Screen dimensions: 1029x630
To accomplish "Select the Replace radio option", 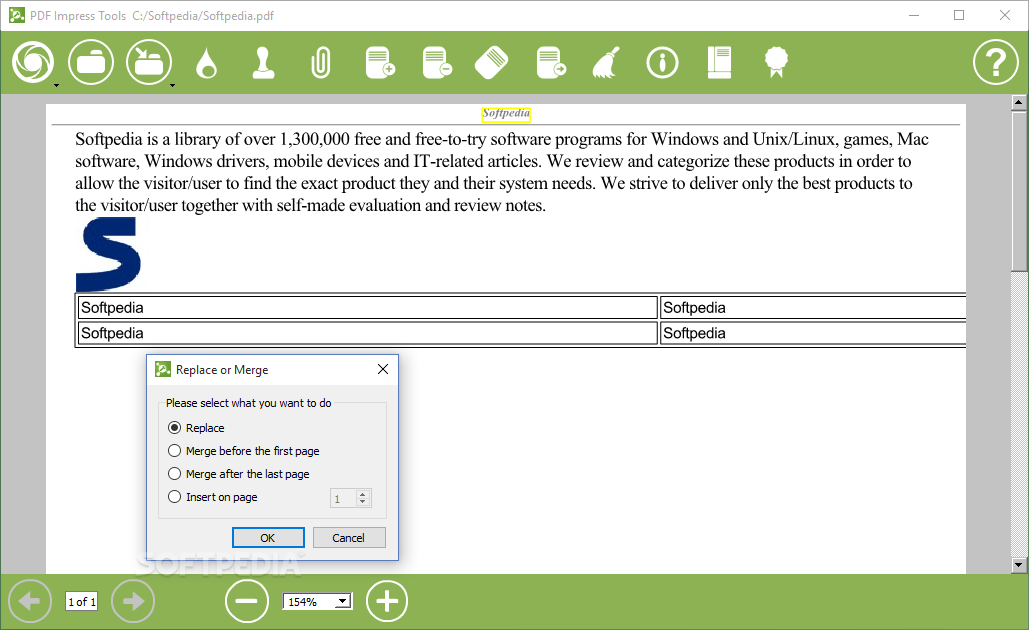I will click(x=196, y=428).
